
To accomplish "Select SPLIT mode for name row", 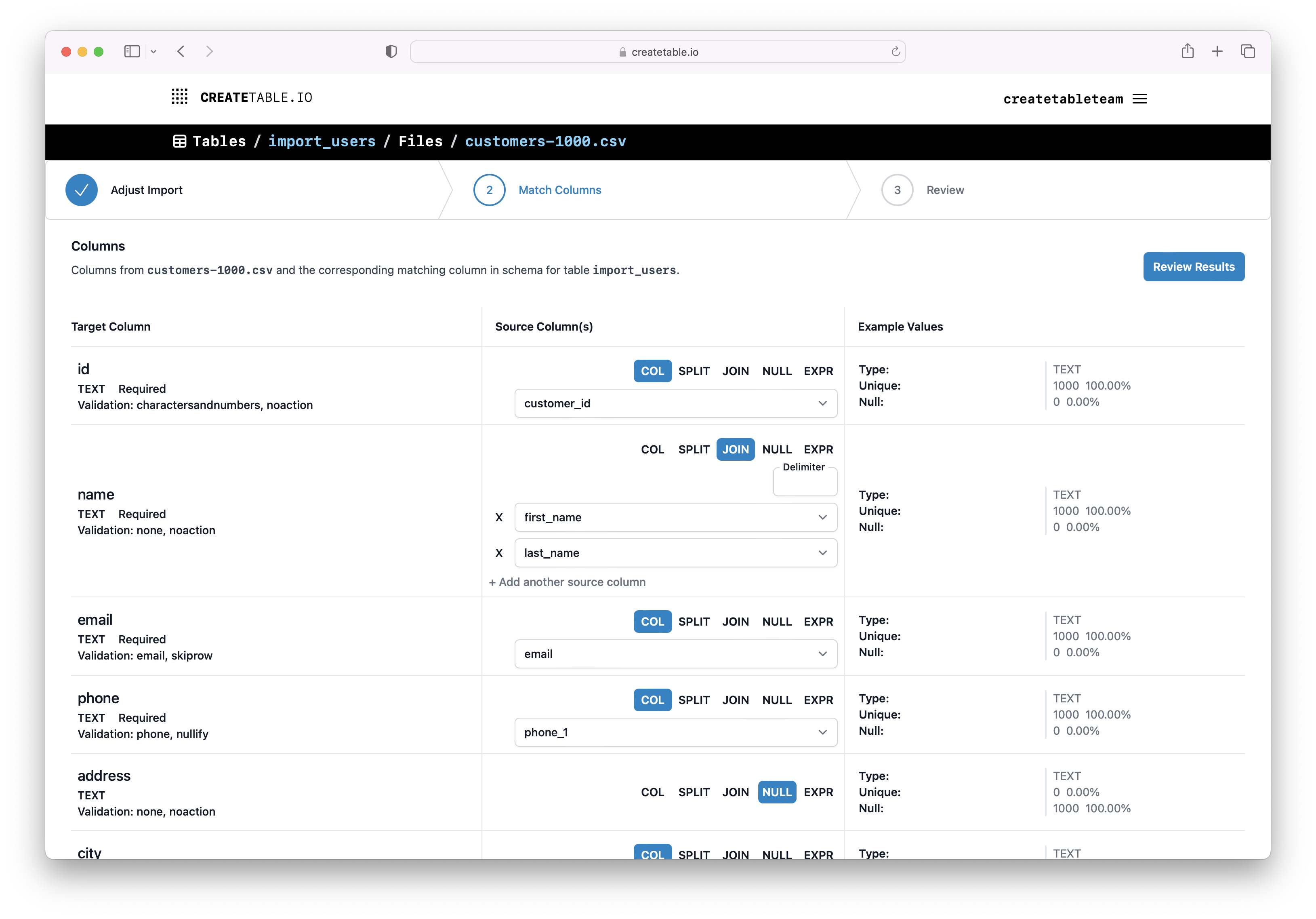I will pyautogui.click(x=694, y=449).
